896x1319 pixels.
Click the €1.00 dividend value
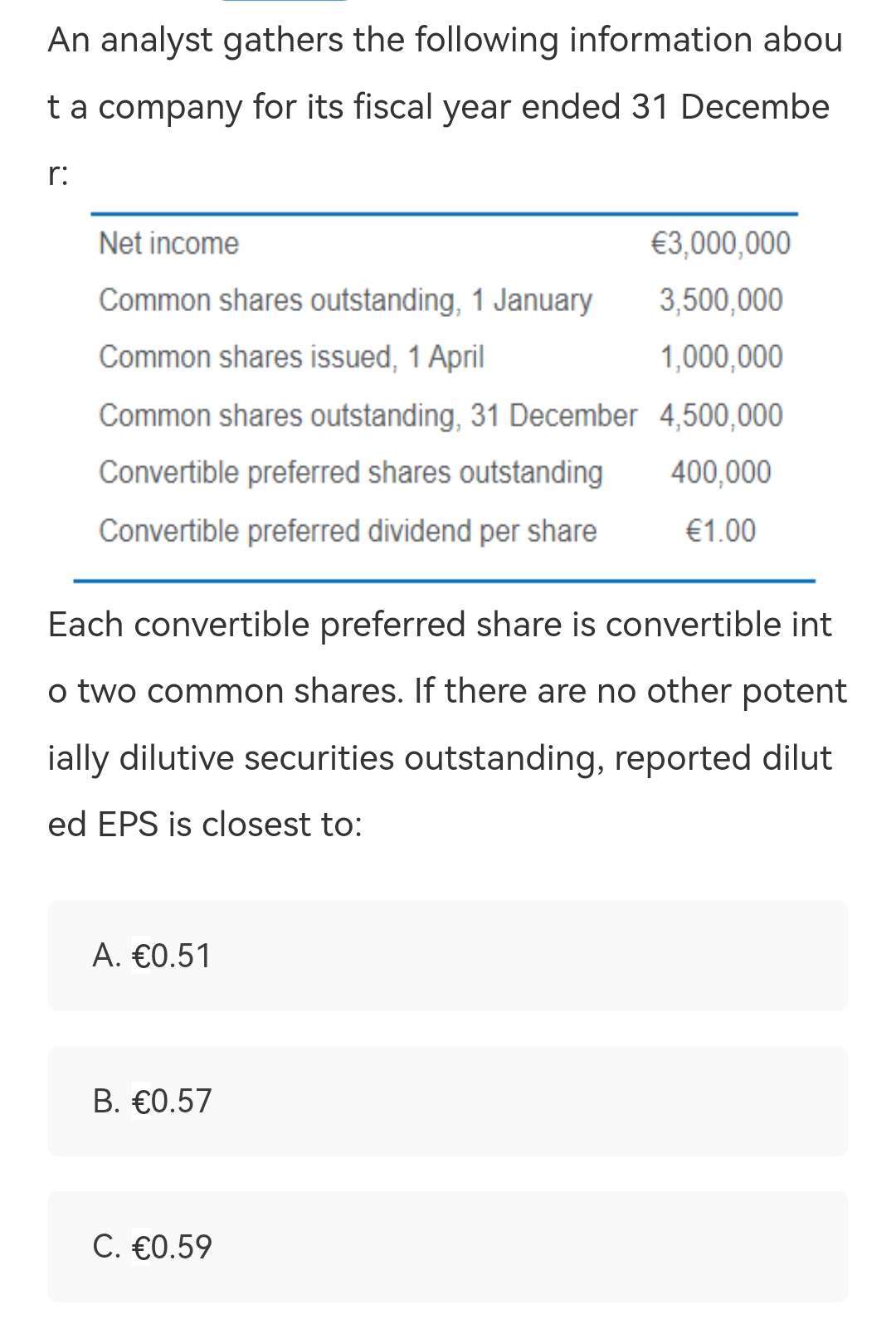[x=720, y=530]
